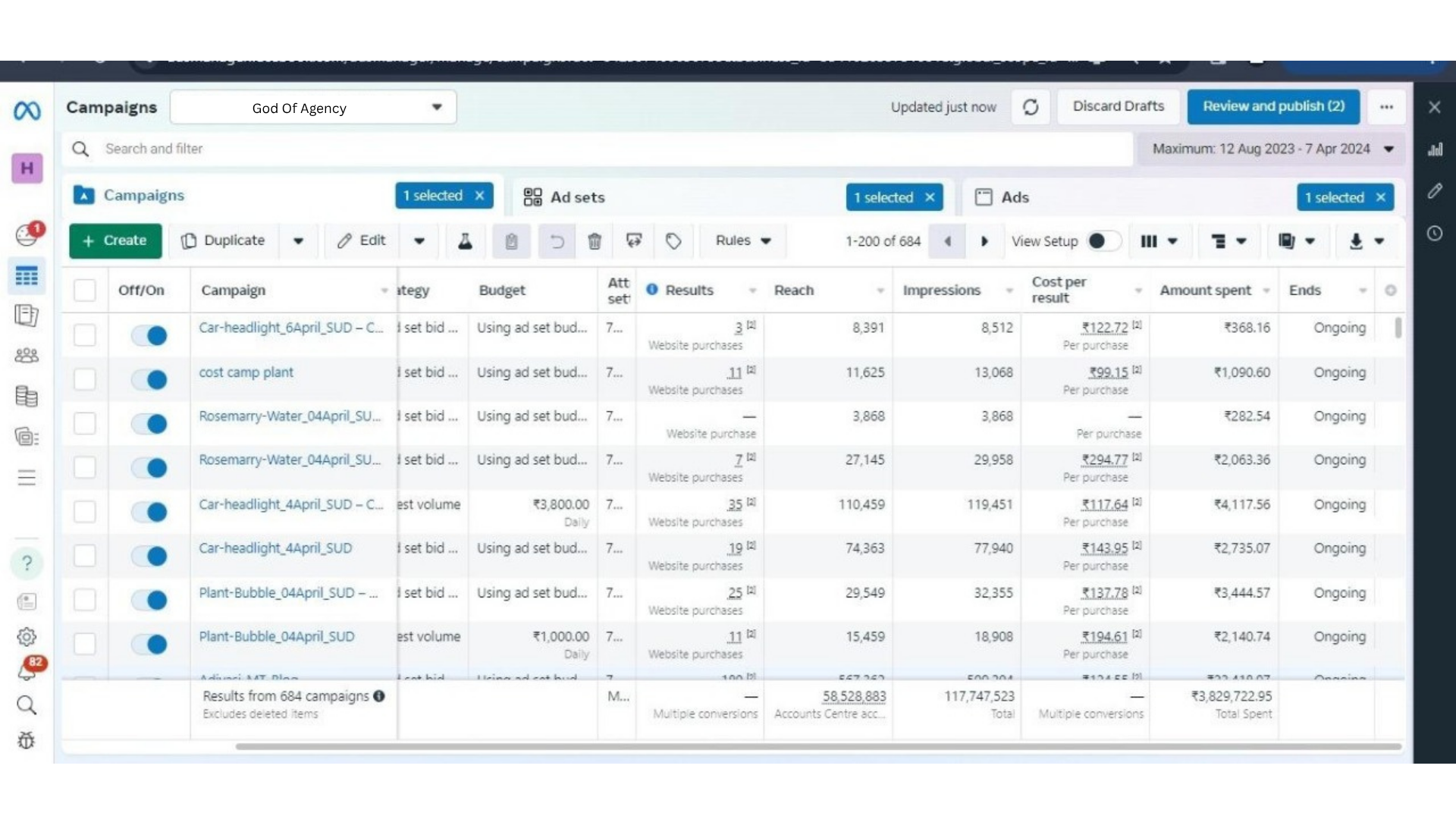Tick the checkbox for Plant-Bubble_04April_SUD row

click(x=84, y=644)
